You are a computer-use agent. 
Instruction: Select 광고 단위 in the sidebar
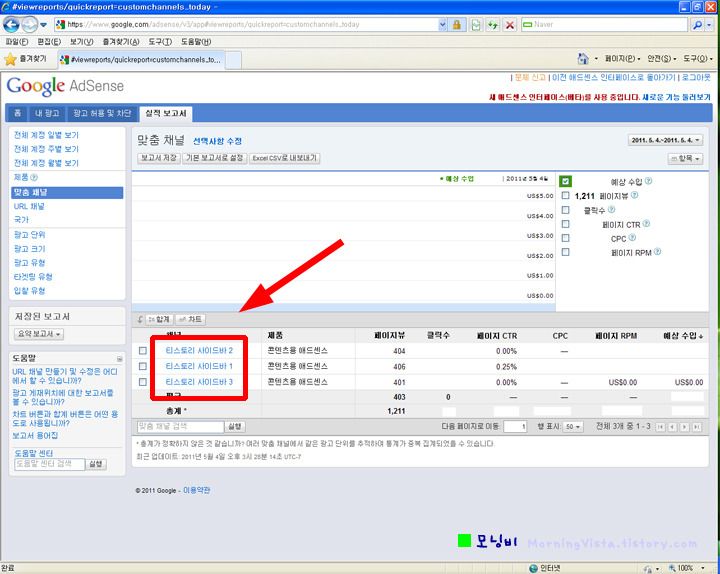point(29,235)
